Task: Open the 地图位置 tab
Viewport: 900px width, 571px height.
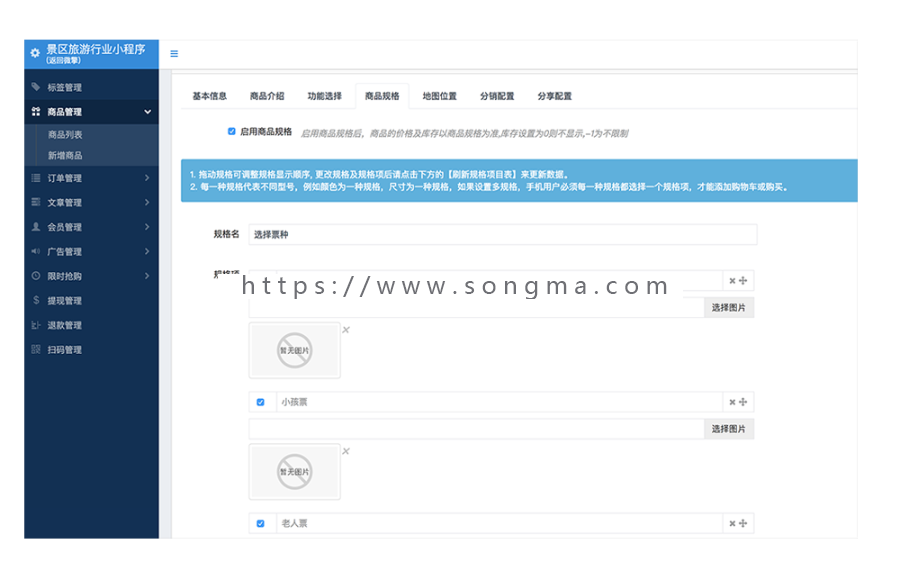Action: pyautogui.click(x=440, y=96)
